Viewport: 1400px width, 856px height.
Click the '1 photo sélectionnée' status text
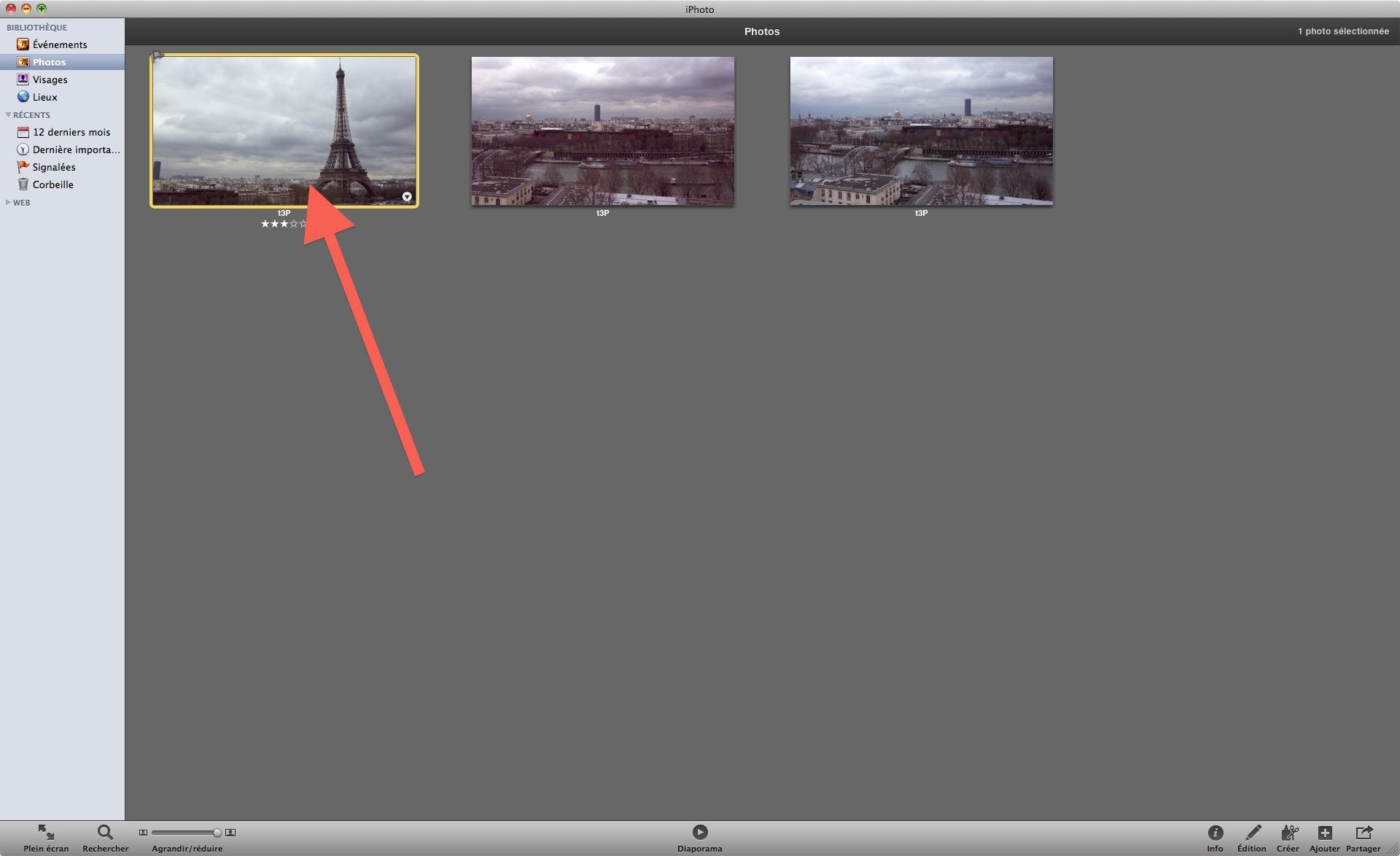[1343, 31]
